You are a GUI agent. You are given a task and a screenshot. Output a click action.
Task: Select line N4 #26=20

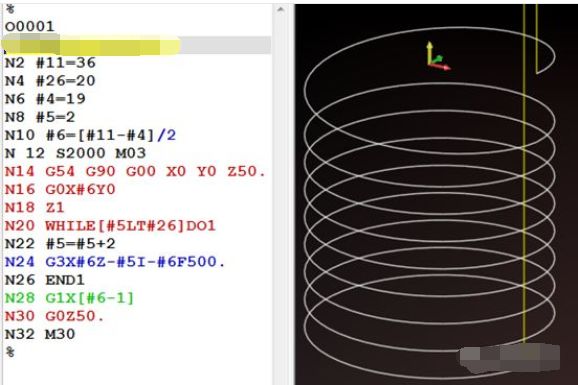click(x=50, y=81)
